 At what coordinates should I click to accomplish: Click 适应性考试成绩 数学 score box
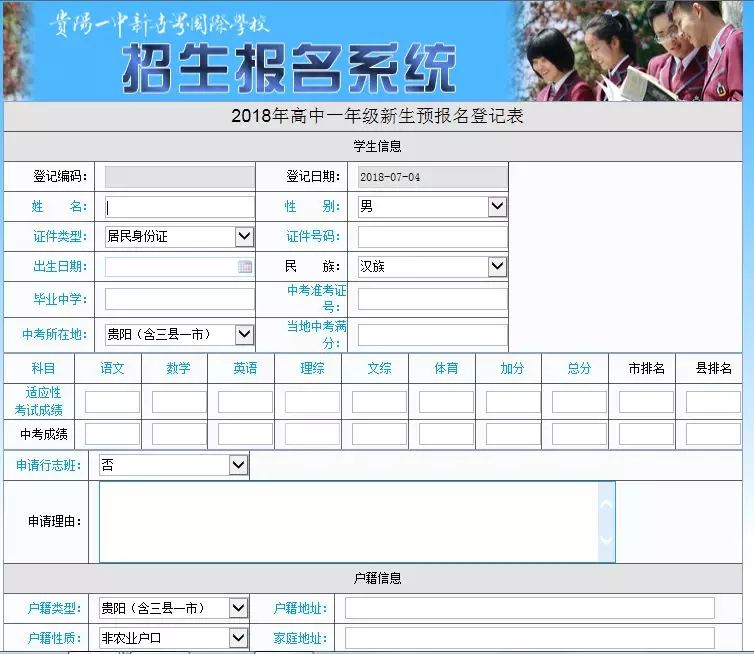(x=179, y=402)
